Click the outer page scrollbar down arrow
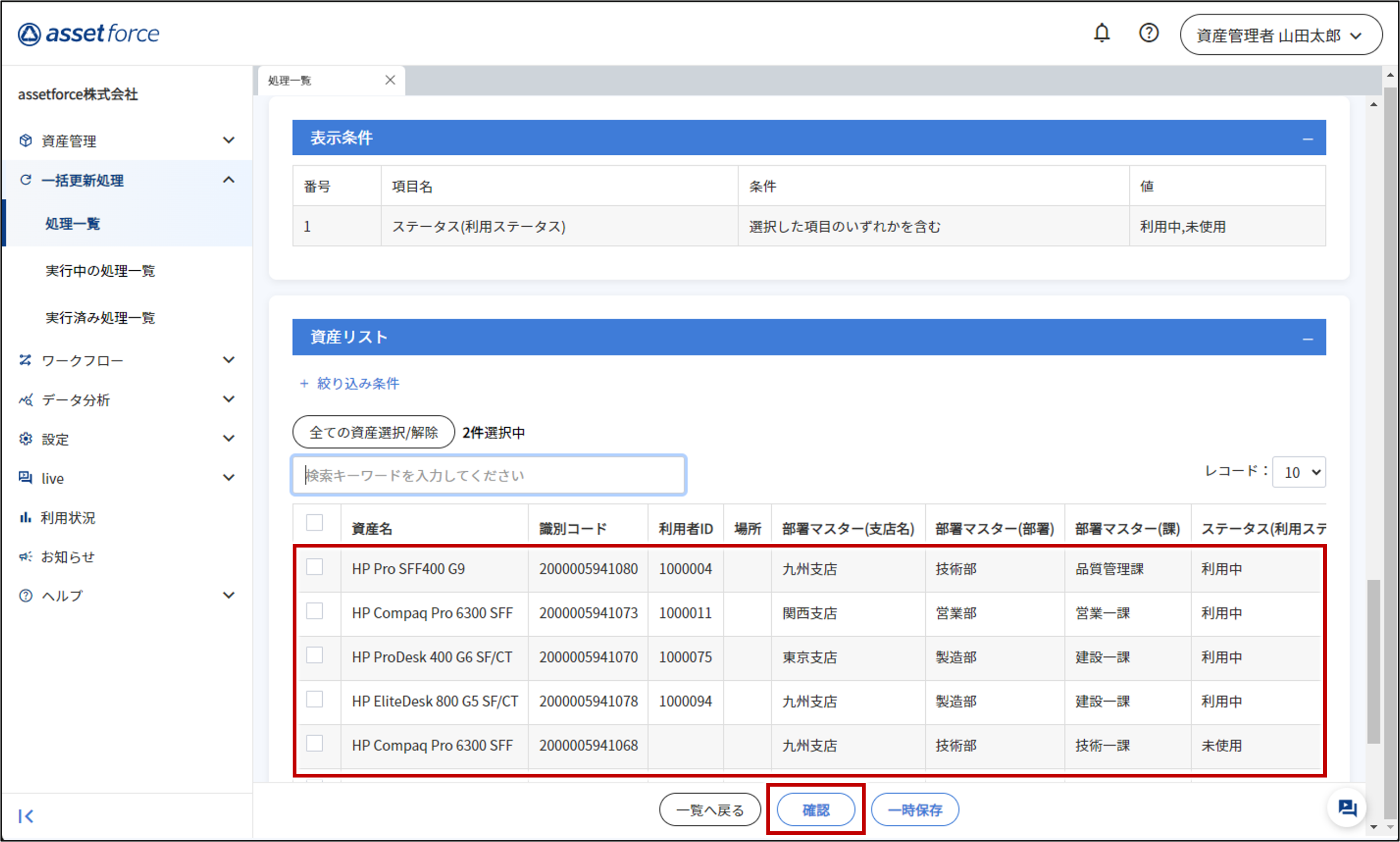This screenshot has width=1400, height=842. click(x=1390, y=826)
